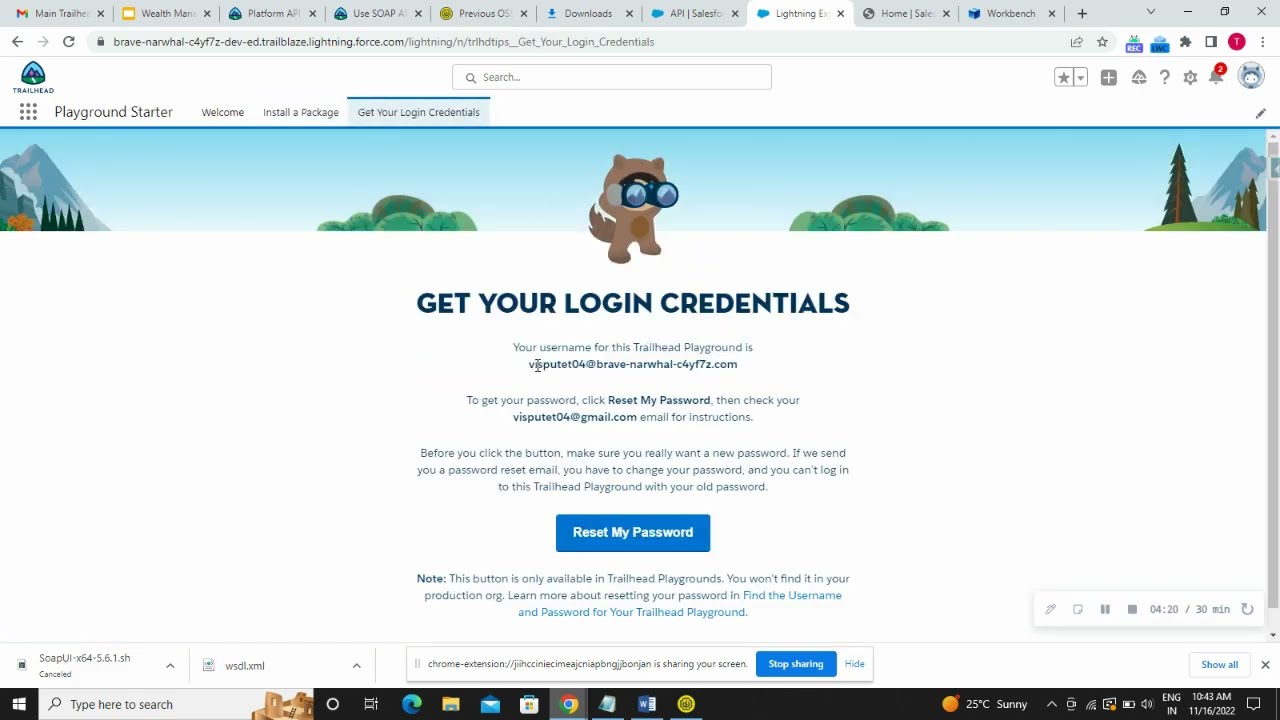
Task: Select the username visputet04@brave-narwhal text
Action: click(x=633, y=364)
